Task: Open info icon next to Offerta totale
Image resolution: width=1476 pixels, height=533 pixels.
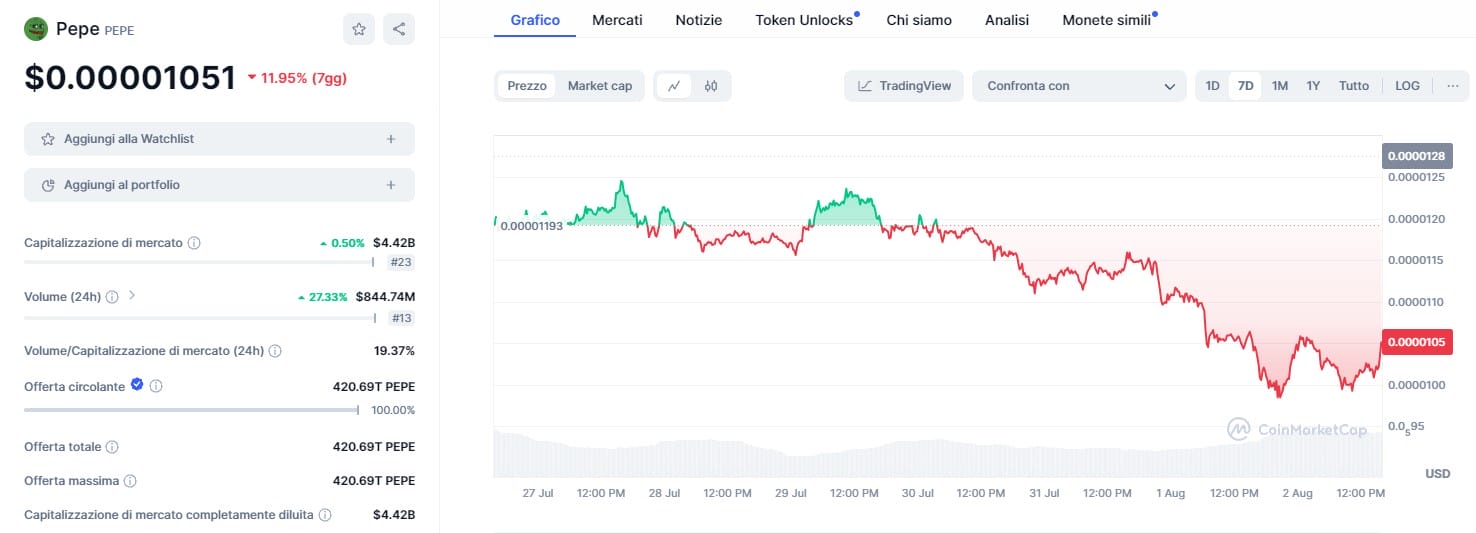Action: pyautogui.click(x=112, y=447)
